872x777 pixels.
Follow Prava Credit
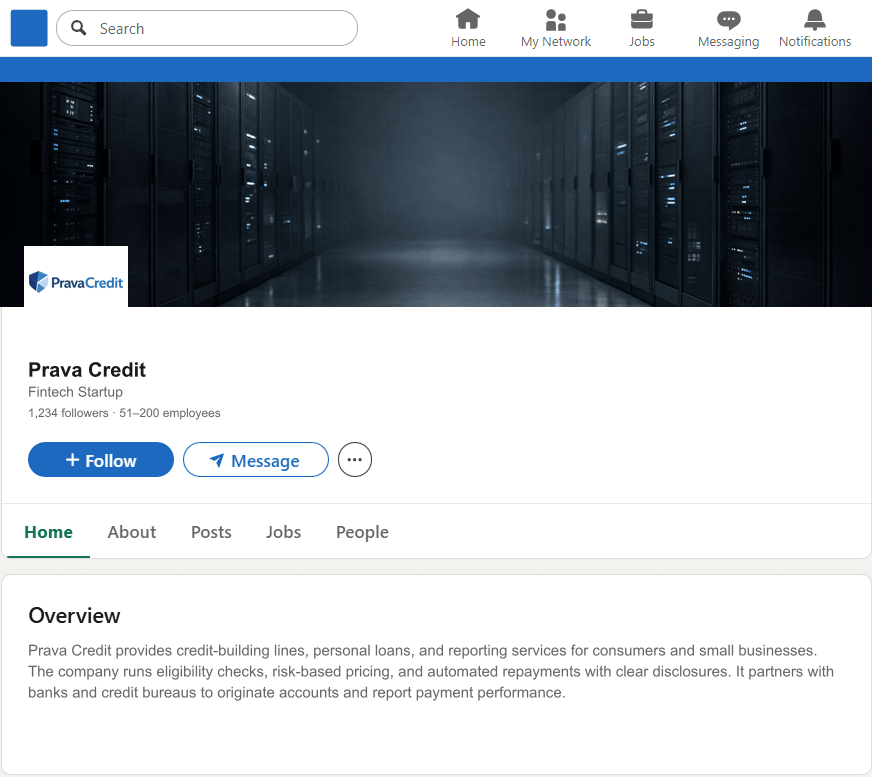point(101,459)
